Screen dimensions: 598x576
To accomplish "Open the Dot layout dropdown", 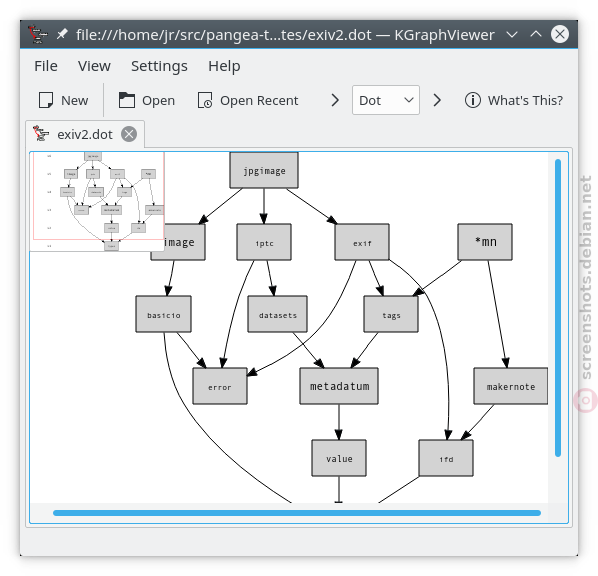I will pos(386,100).
